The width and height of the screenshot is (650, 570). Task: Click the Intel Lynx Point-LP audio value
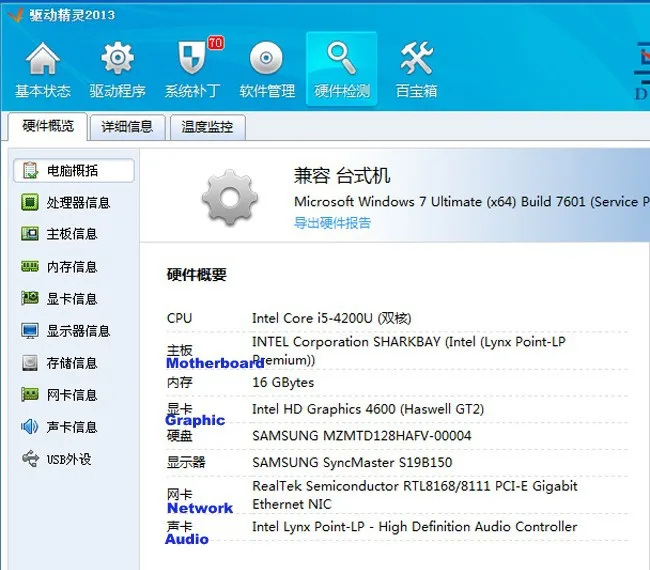point(415,526)
